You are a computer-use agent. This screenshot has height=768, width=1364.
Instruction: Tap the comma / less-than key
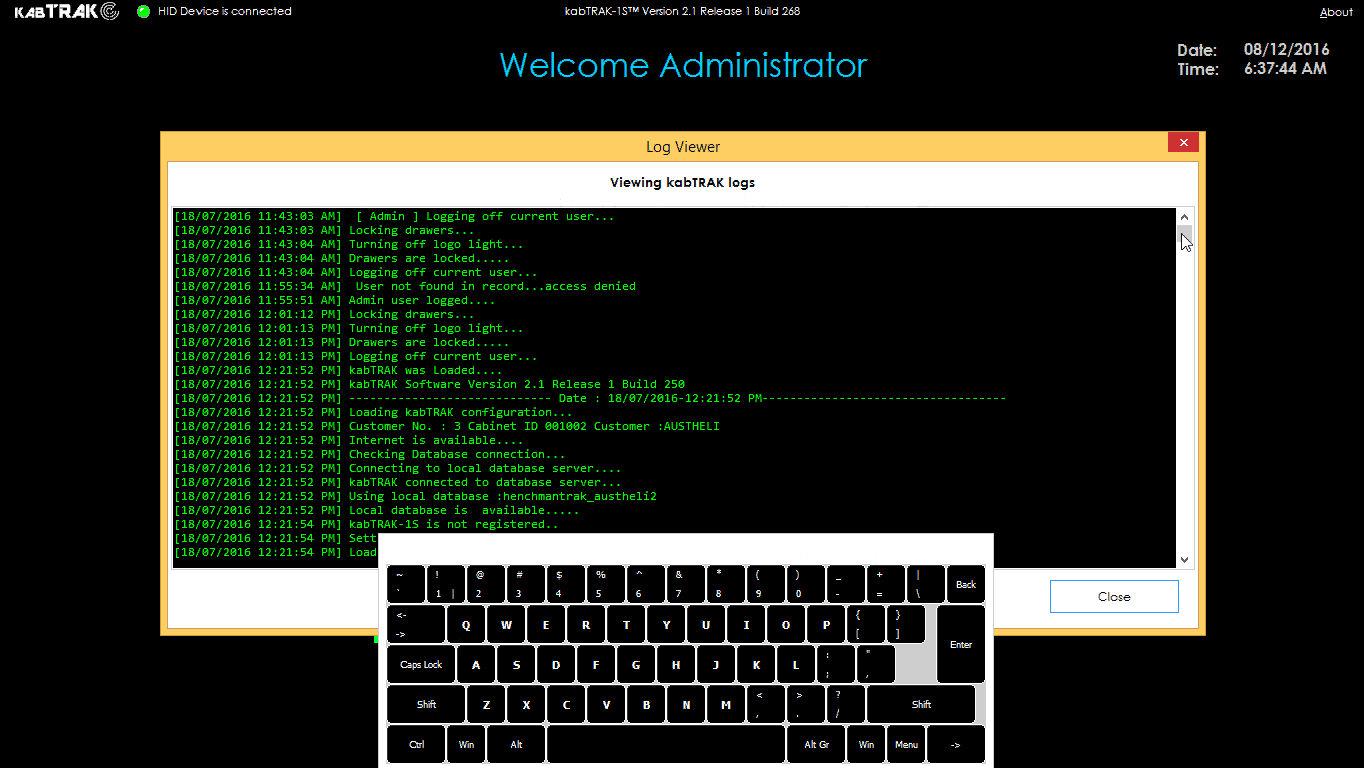click(x=766, y=704)
